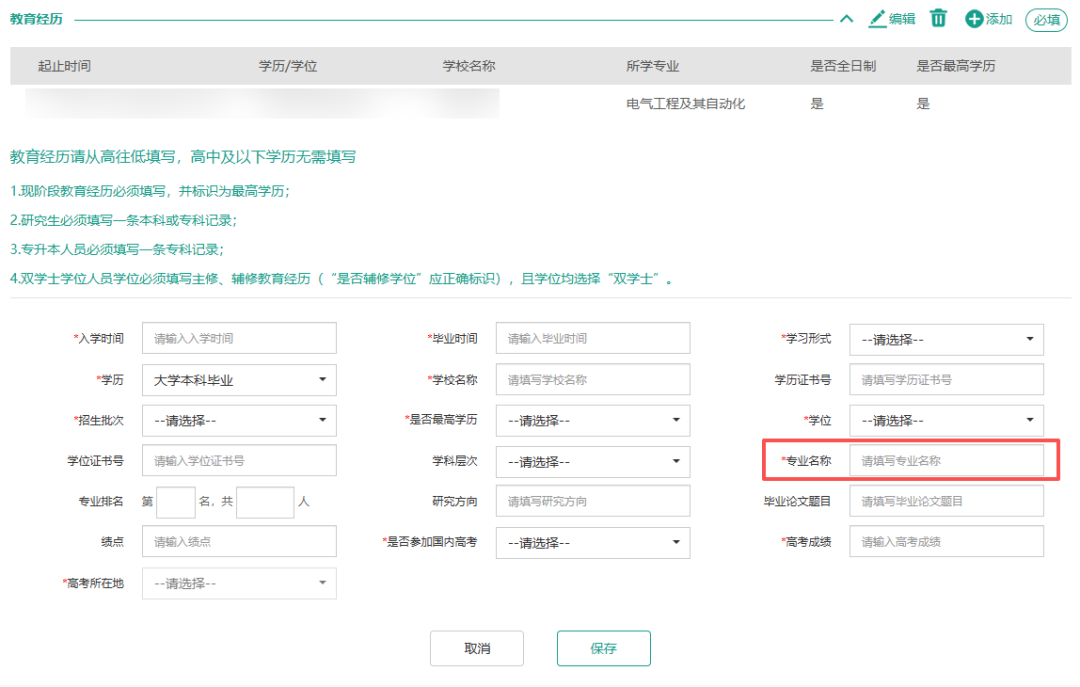Click the 学历证书号 input field
1080x687 pixels.
[946, 380]
